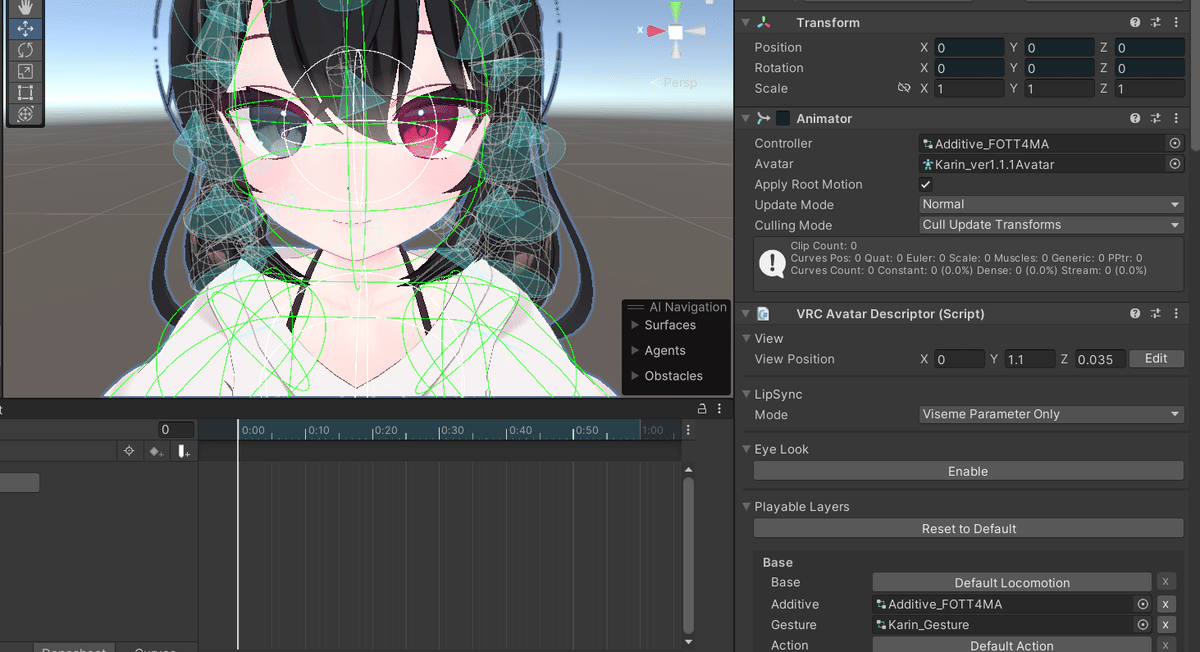The height and width of the screenshot is (652, 1200).
Task: Click Reset to Default under Playable Layers
Action: pos(967,528)
